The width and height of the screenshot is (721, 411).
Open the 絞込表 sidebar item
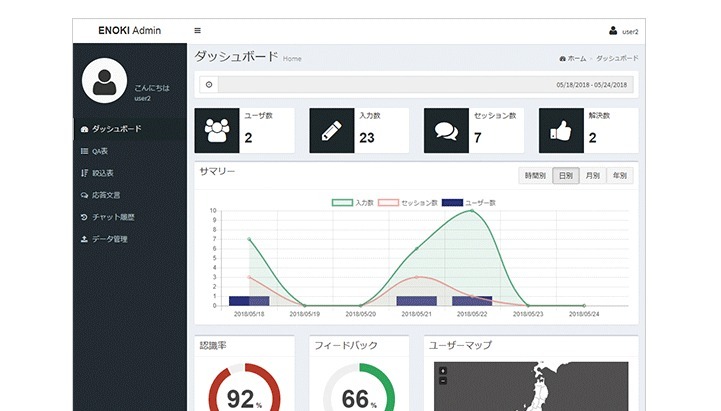(130, 173)
